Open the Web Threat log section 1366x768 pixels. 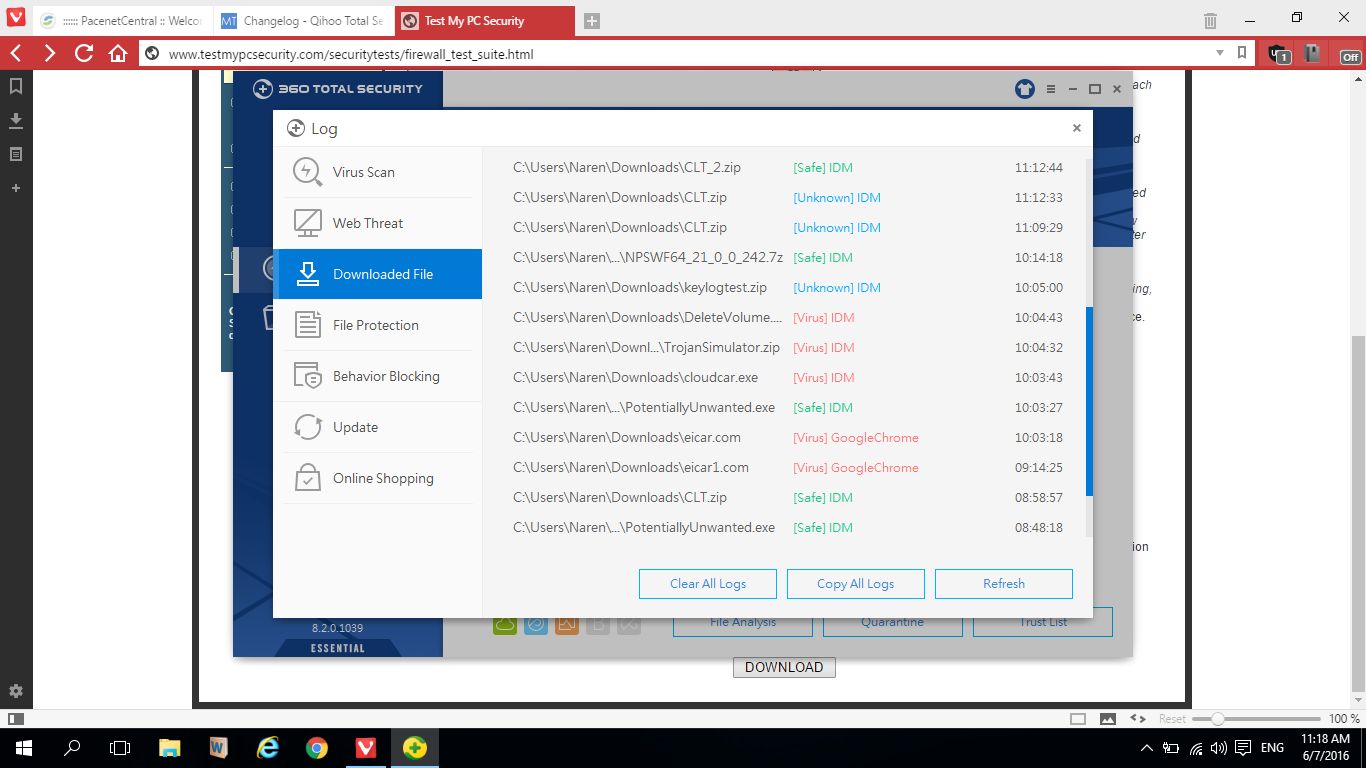pos(377,223)
